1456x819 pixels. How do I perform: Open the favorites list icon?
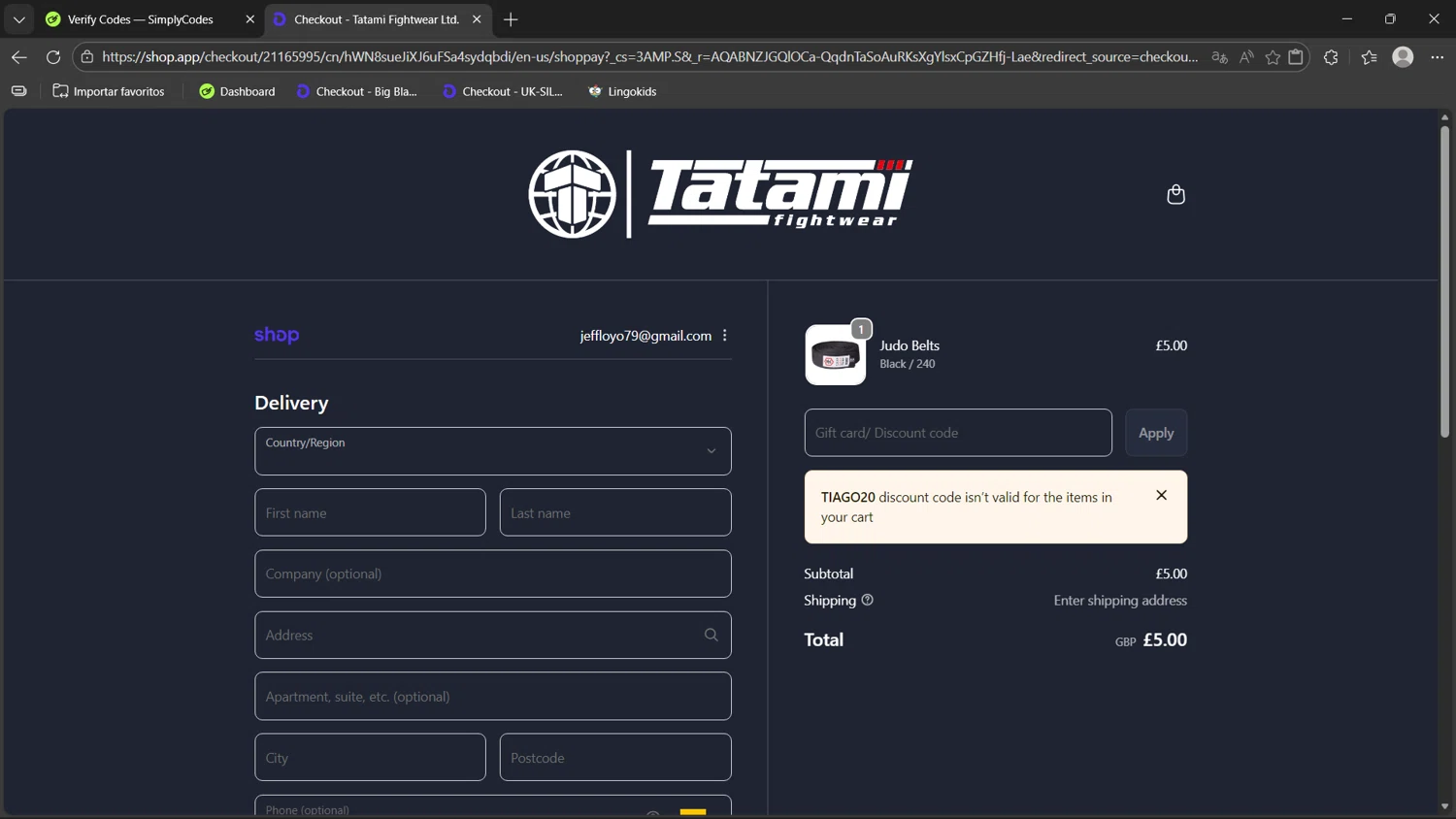click(1369, 57)
